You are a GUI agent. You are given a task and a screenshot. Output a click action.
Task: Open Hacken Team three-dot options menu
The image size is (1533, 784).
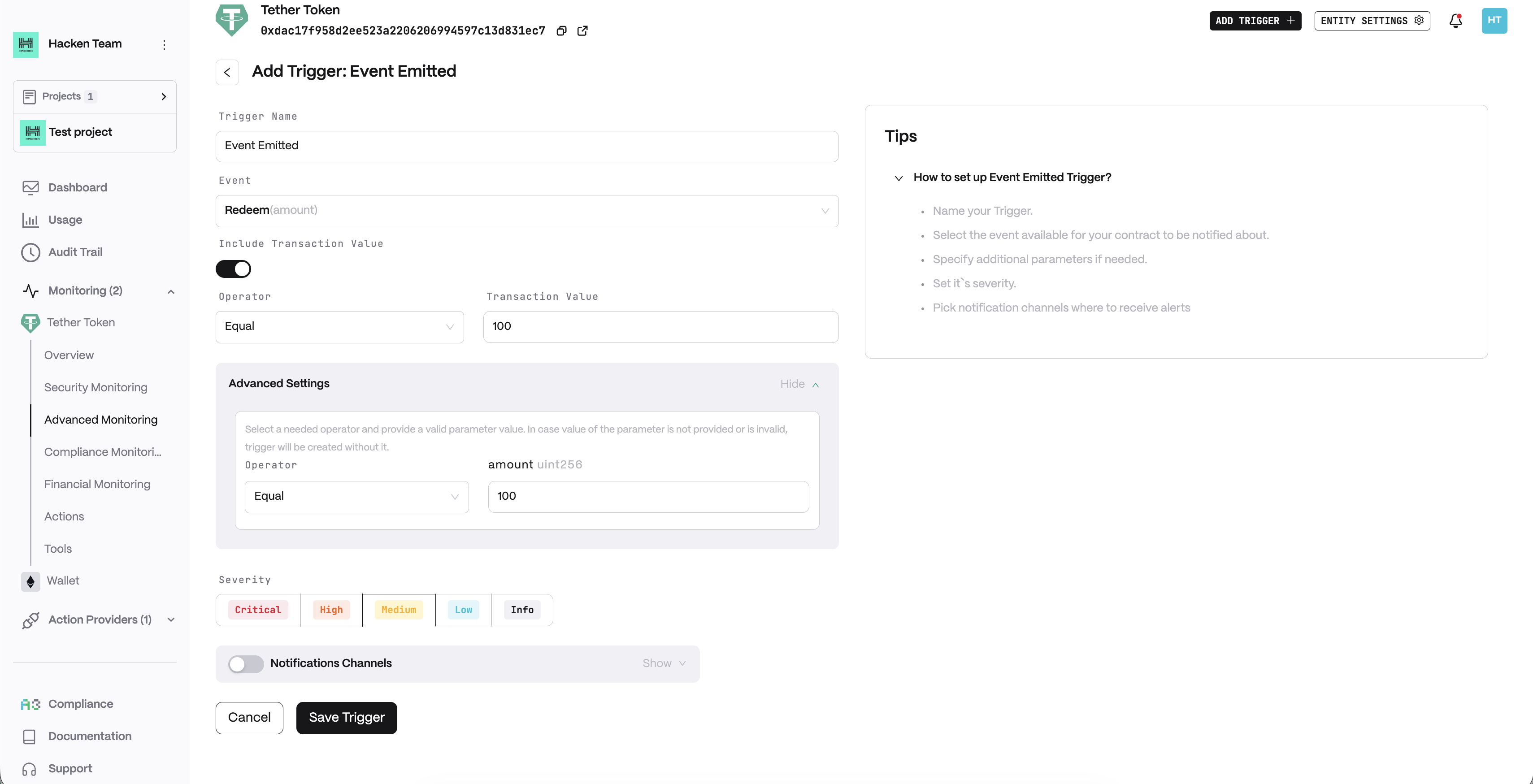coord(164,45)
